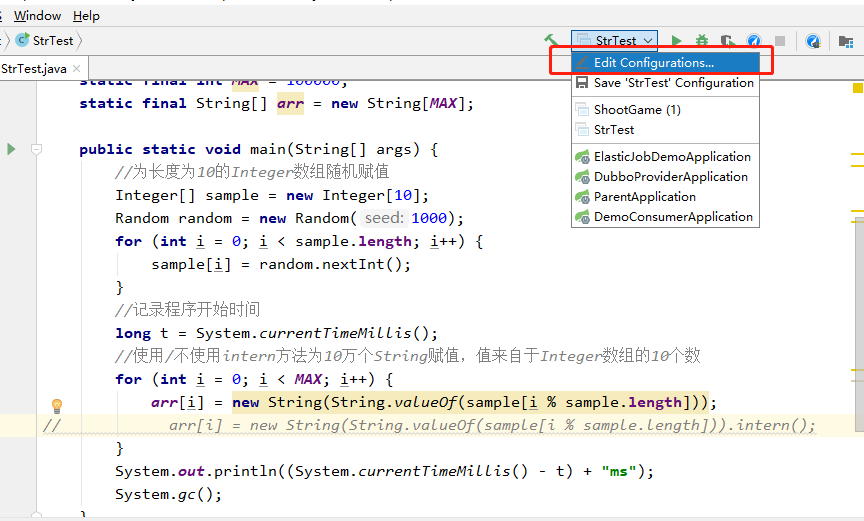Select DubboProviderApplication configuration
Image resolution: width=864 pixels, height=521 pixels.
click(x=666, y=177)
